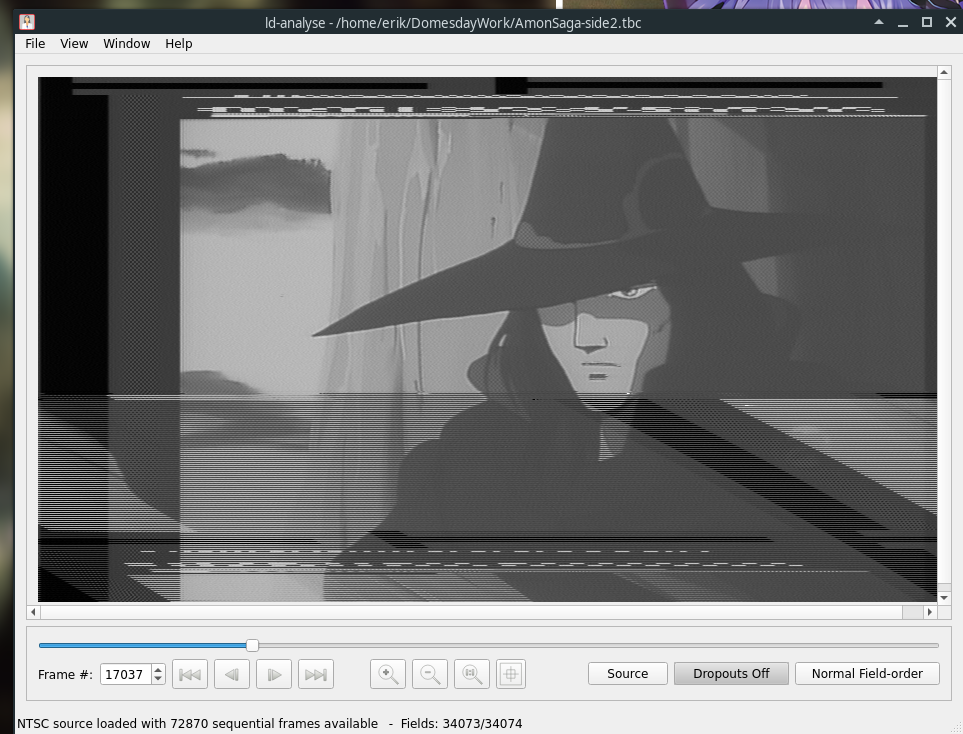The image size is (963, 734).
Task: Toggle Normal Field-order button
Action: (867, 673)
